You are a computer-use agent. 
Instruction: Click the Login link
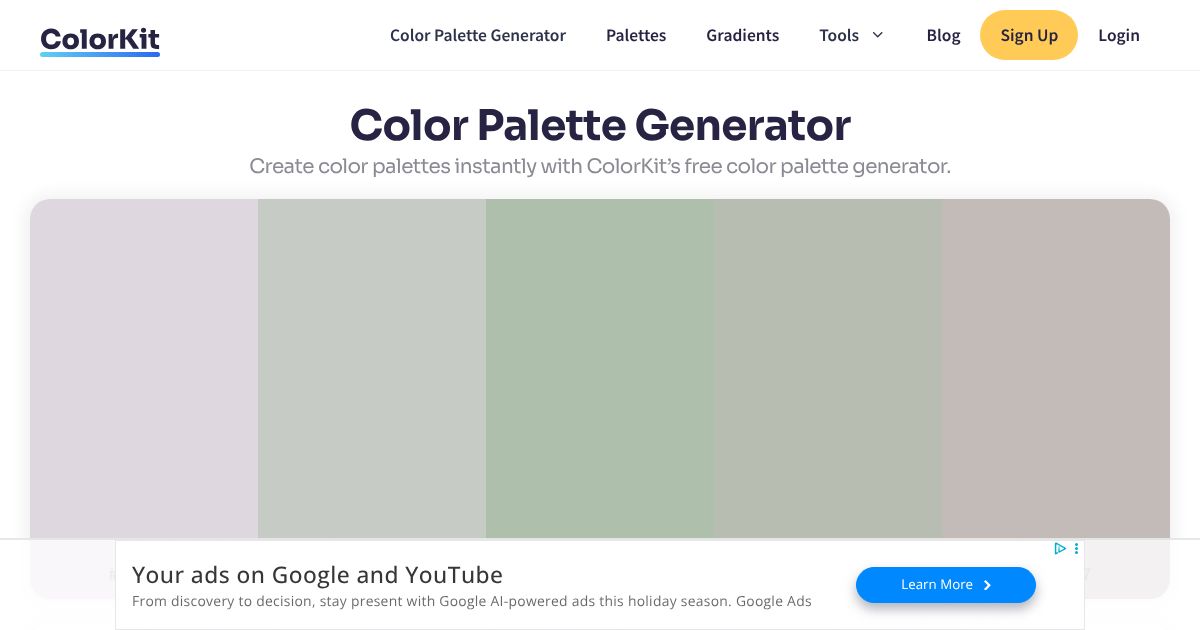[x=1118, y=35]
